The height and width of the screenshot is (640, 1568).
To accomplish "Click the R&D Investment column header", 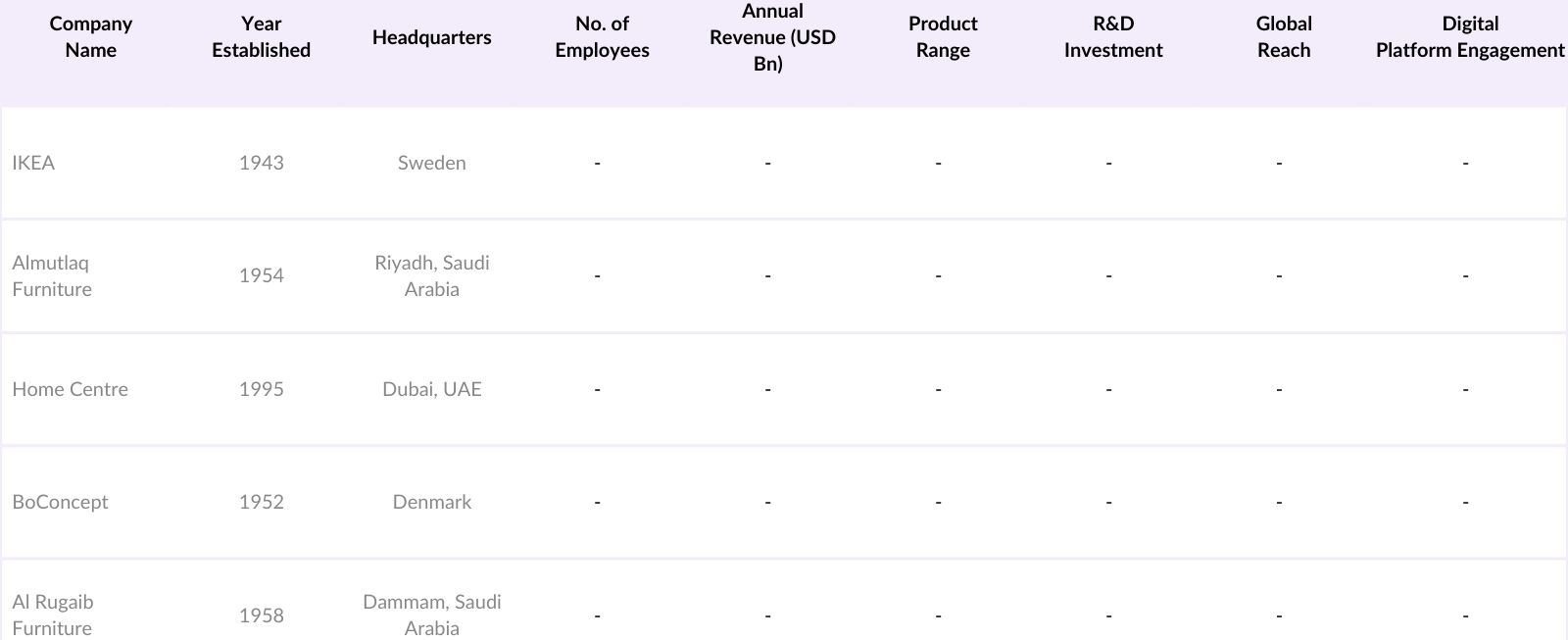I will pos(1113,37).
